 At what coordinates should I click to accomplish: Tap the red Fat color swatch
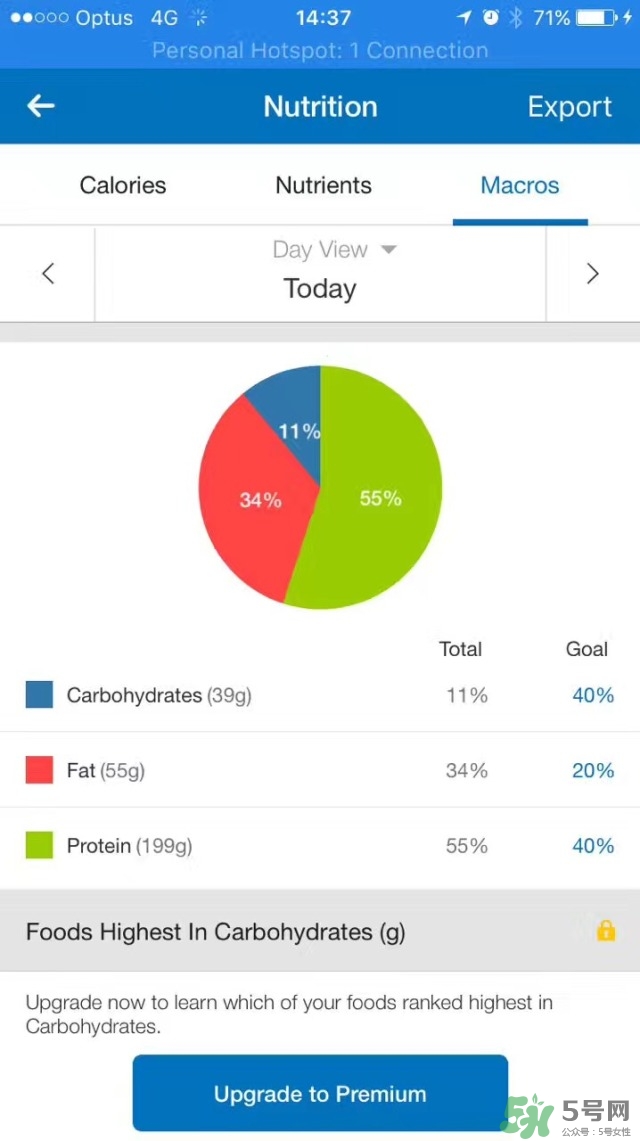39,770
